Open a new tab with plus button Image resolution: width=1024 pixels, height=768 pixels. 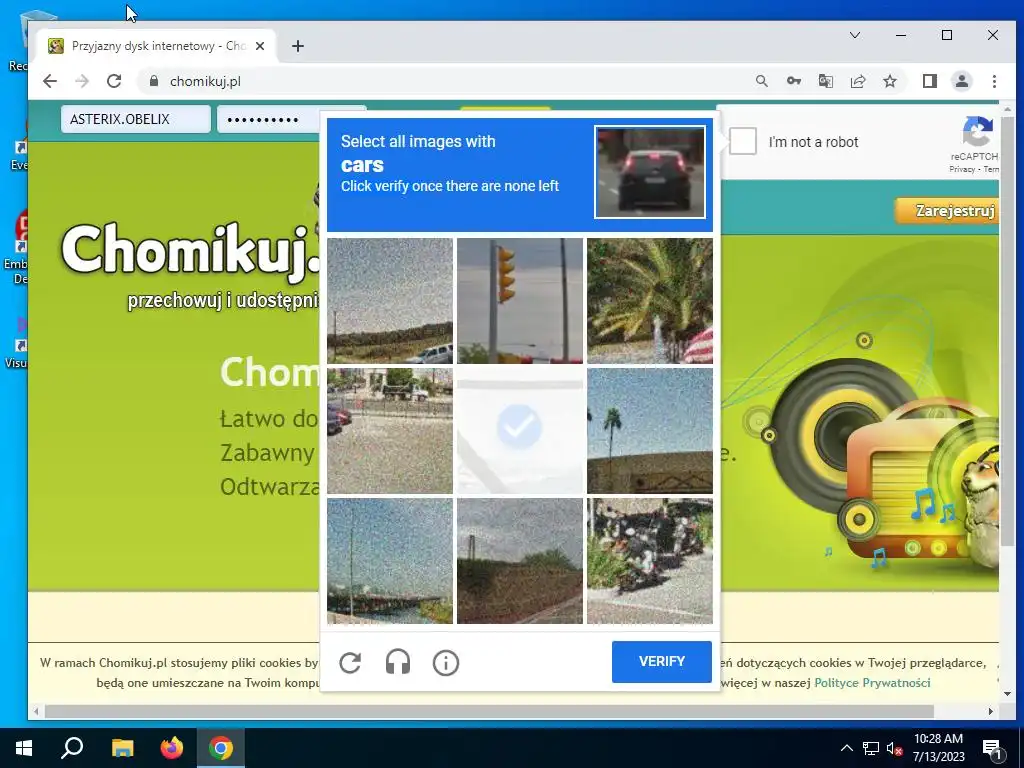298,46
